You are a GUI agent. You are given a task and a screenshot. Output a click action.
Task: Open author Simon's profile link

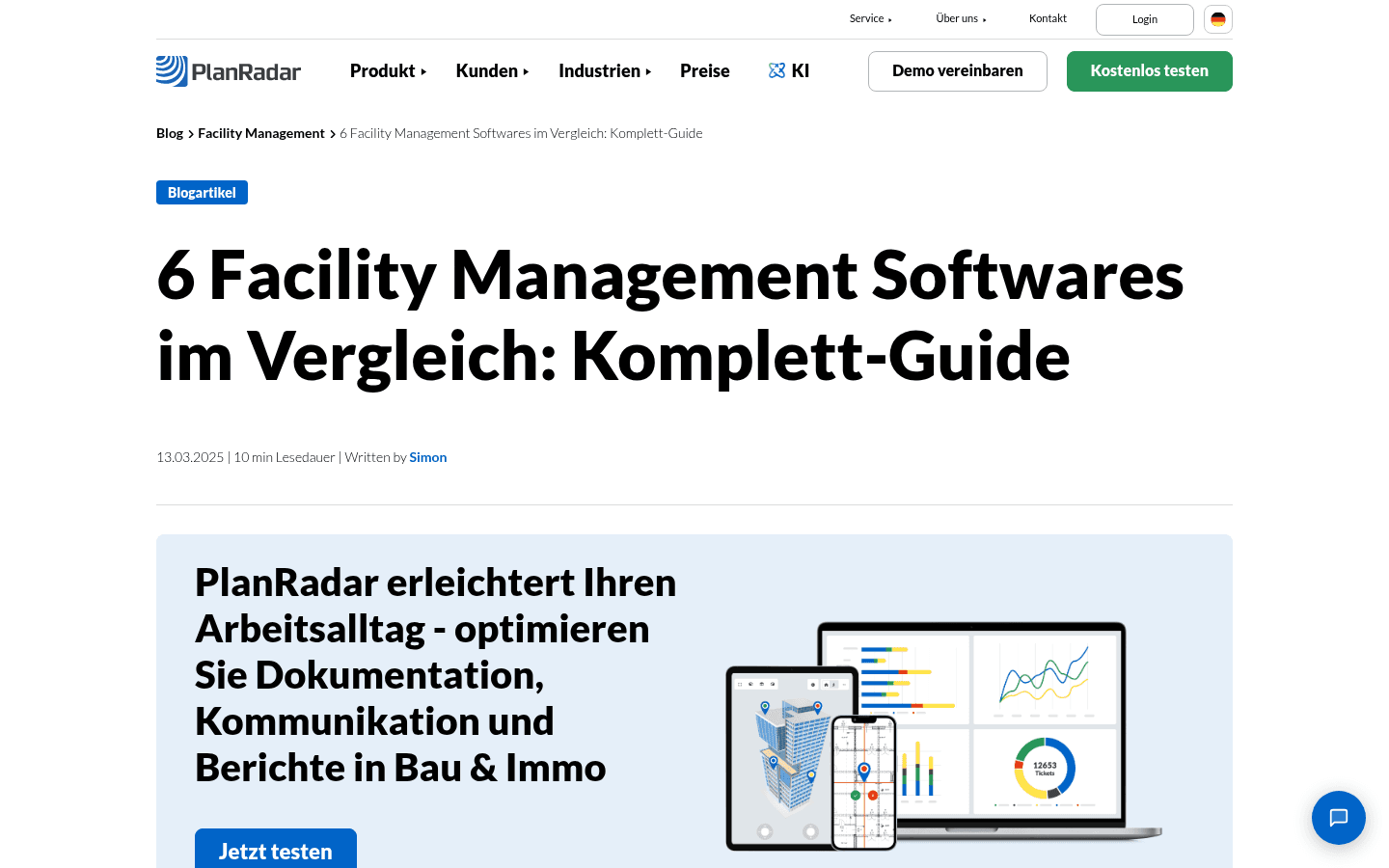[x=428, y=457]
